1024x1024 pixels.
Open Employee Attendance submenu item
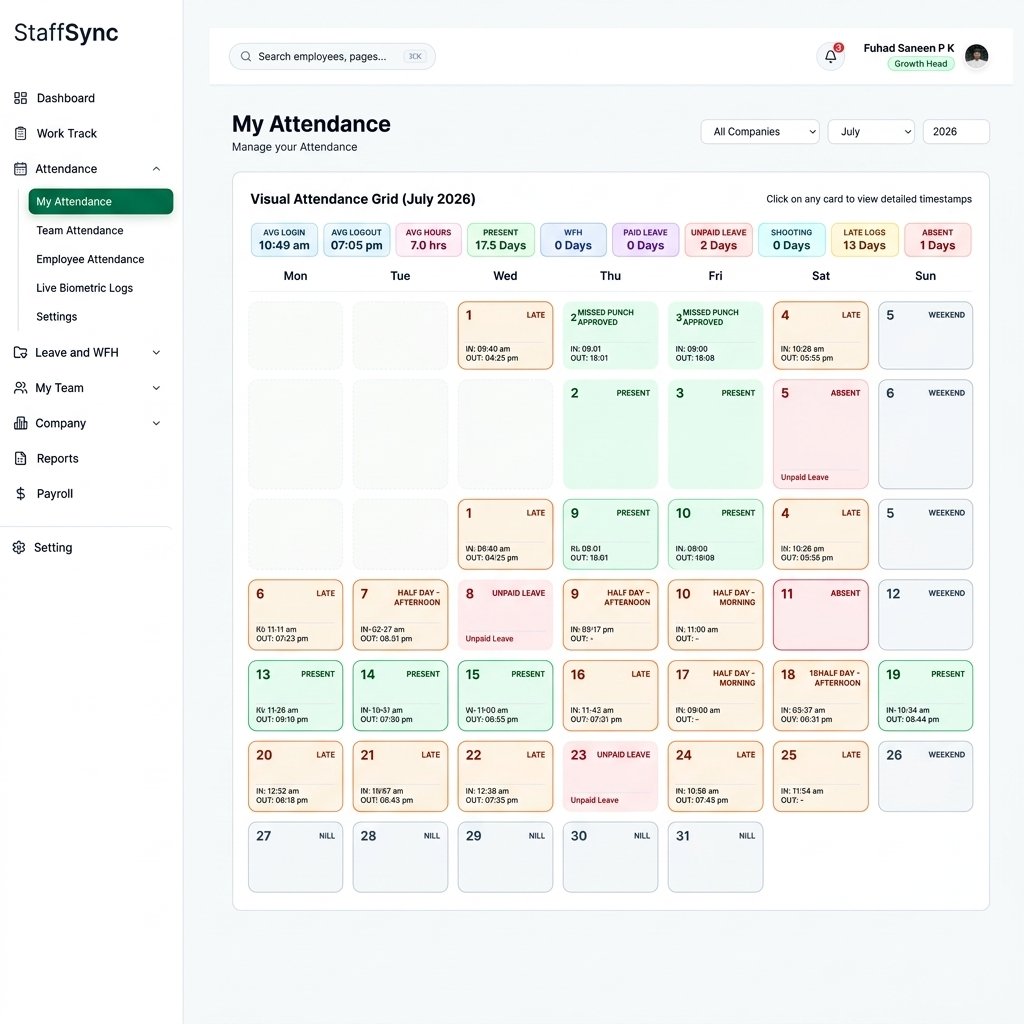pos(90,259)
